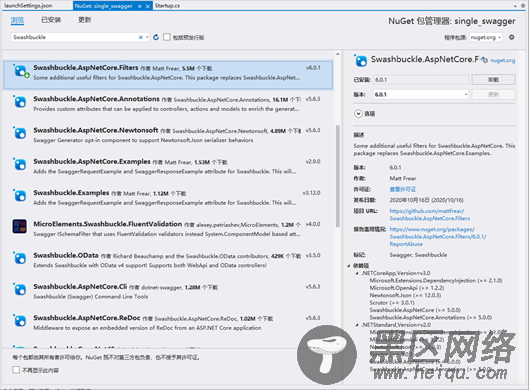Open the report abuse nuget.org link
Viewport: 529px width, 390px height.
pos(438,236)
